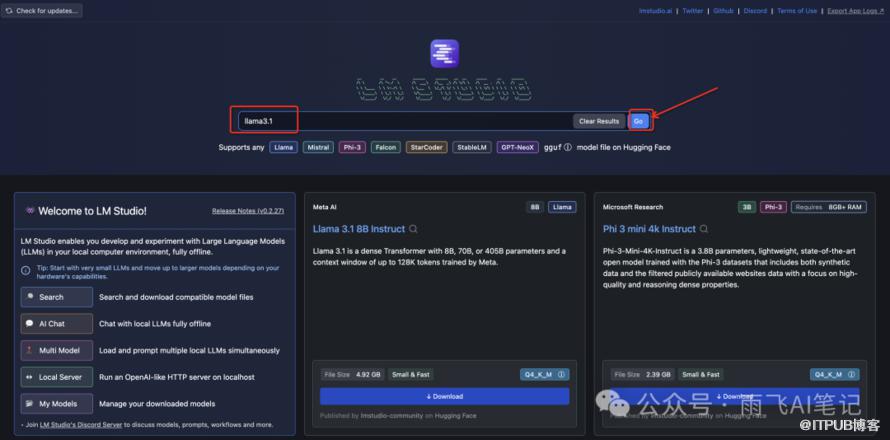Click the Q4_K_M info icon on Phi 3 card

pos(851,375)
